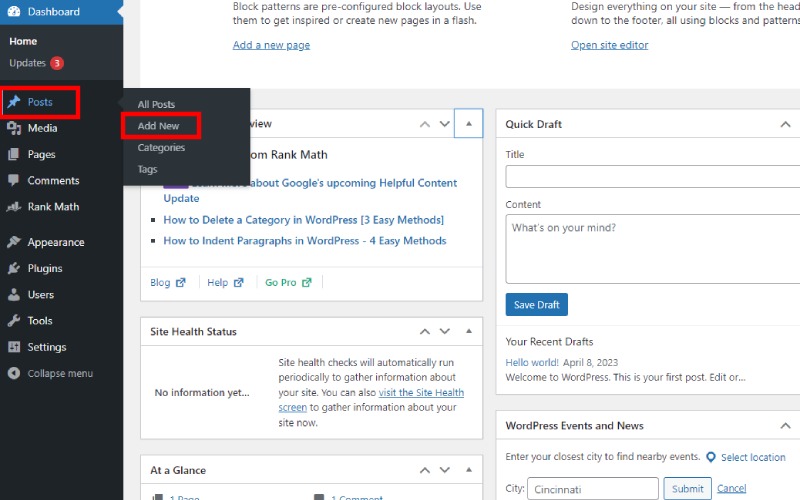
Task: Click the Pages icon in sidebar
Action: (14, 154)
